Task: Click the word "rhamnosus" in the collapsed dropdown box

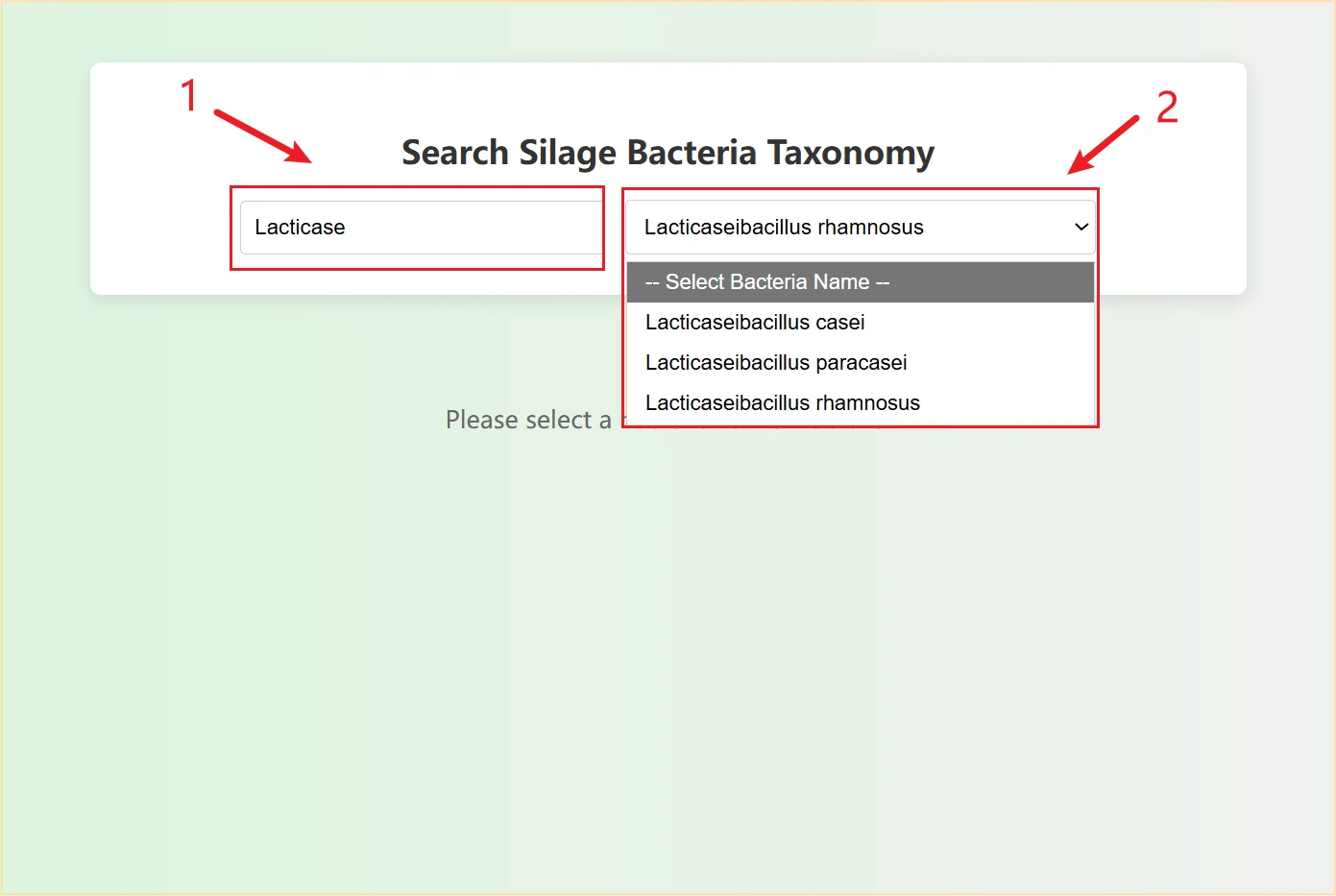Action: tap(870, 228)
